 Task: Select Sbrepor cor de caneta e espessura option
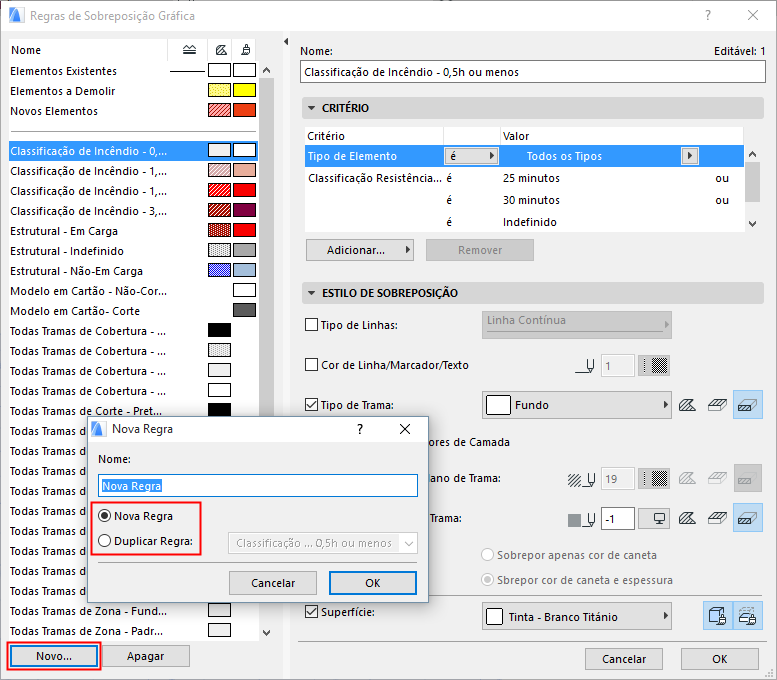488,579
